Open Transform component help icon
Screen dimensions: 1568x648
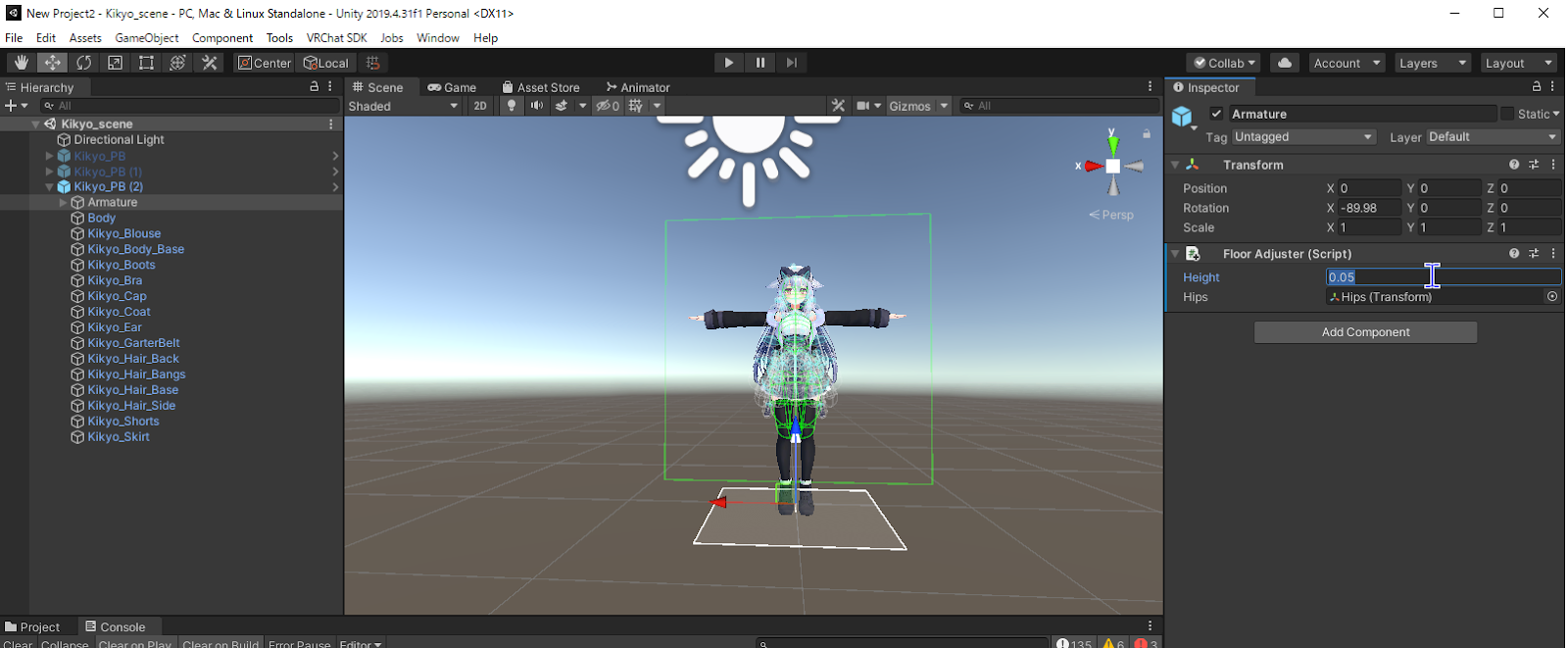tap(1514, 165)
